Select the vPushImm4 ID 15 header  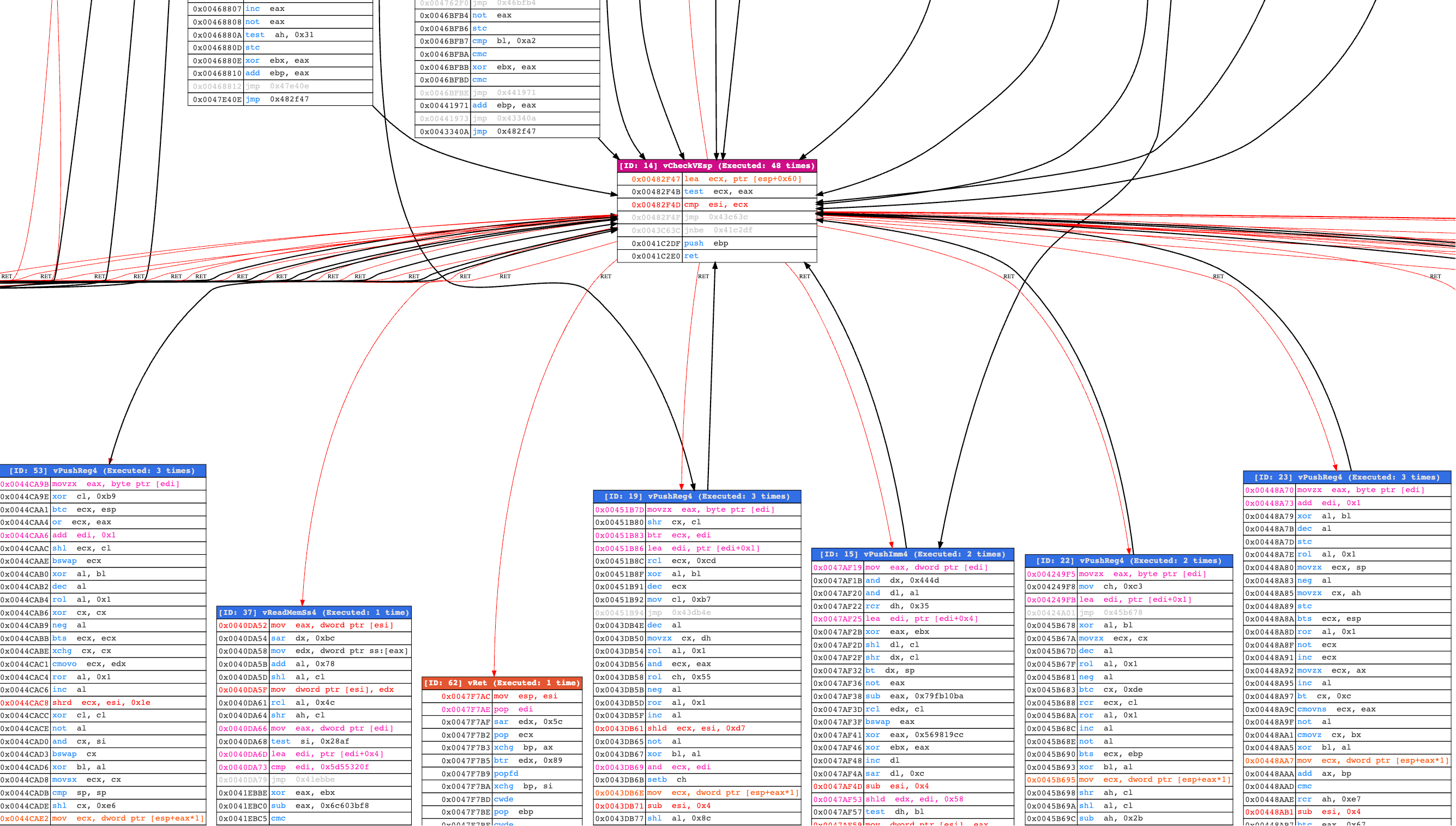tap(912, 554)
